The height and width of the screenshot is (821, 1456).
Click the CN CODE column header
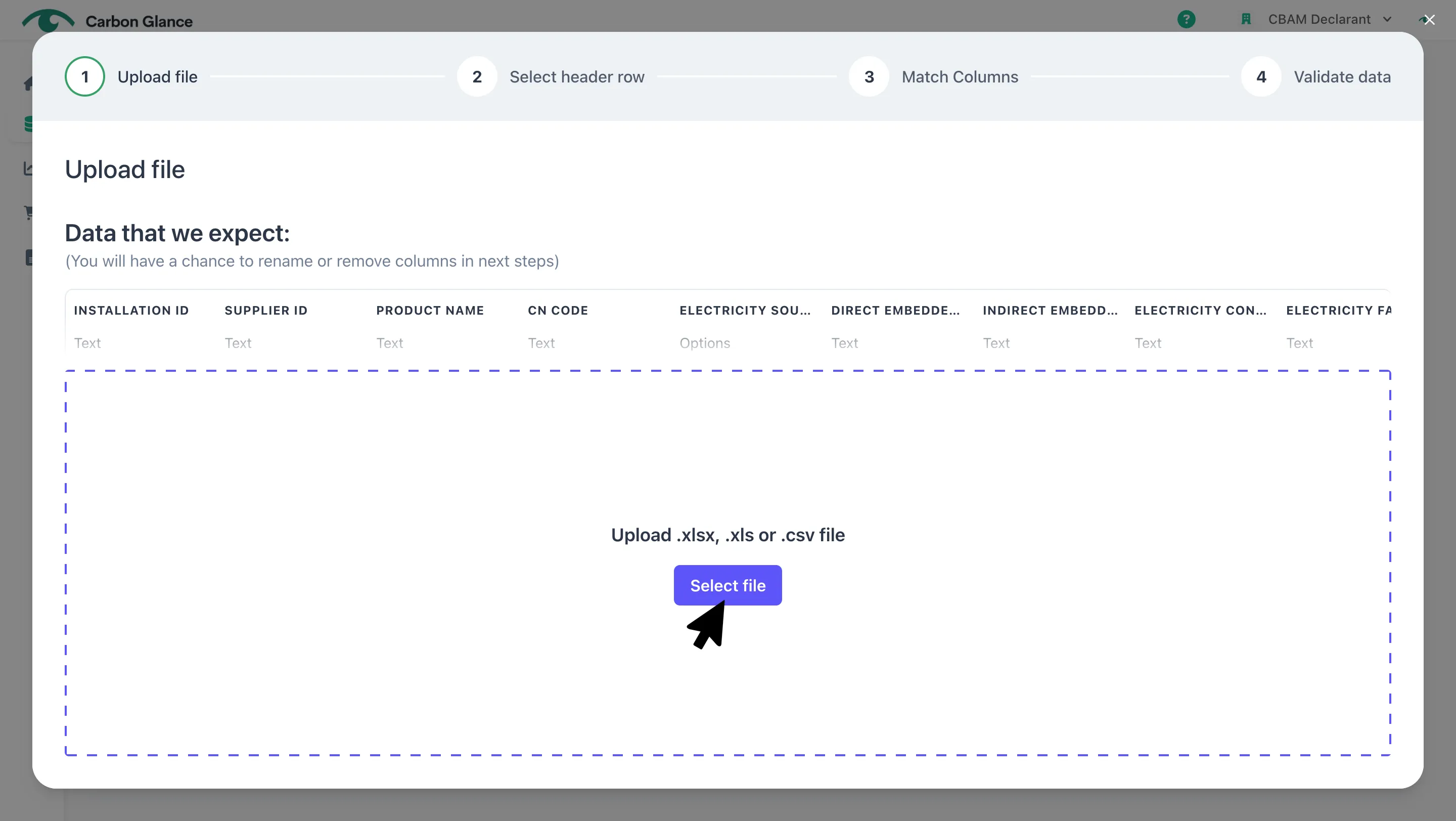pyautogui.click(x=558, y=311)
